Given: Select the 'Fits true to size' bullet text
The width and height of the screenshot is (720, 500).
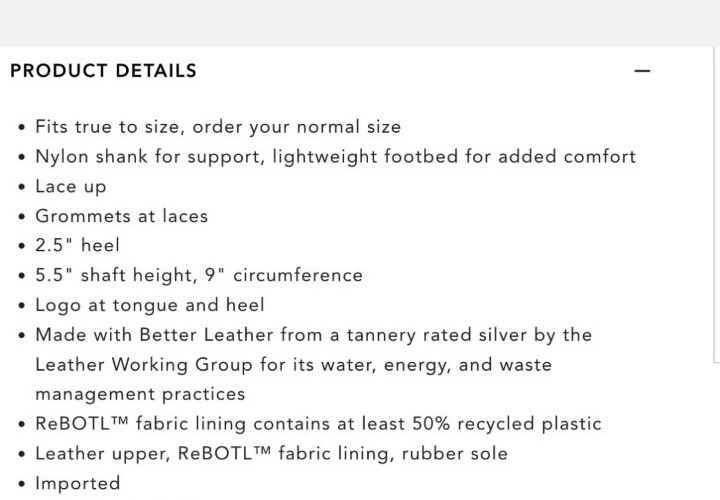Looking at the screenshot, I should [x=218, y=127].
